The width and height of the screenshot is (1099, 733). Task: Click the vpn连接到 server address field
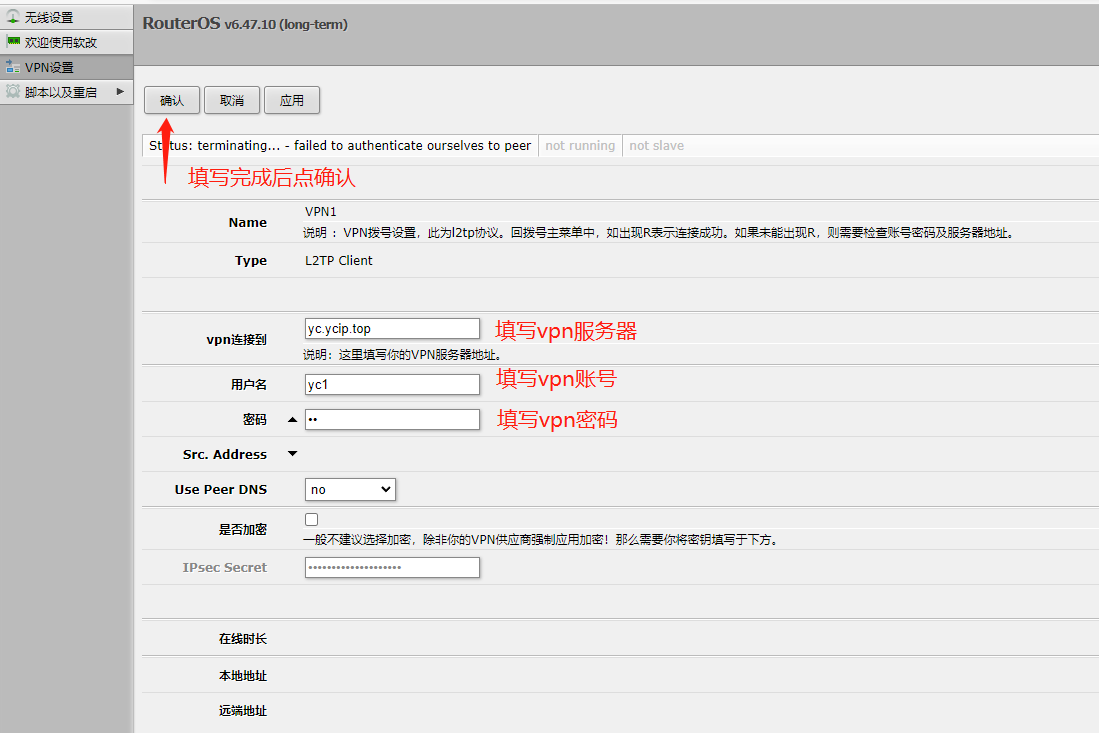pos(392,328)
